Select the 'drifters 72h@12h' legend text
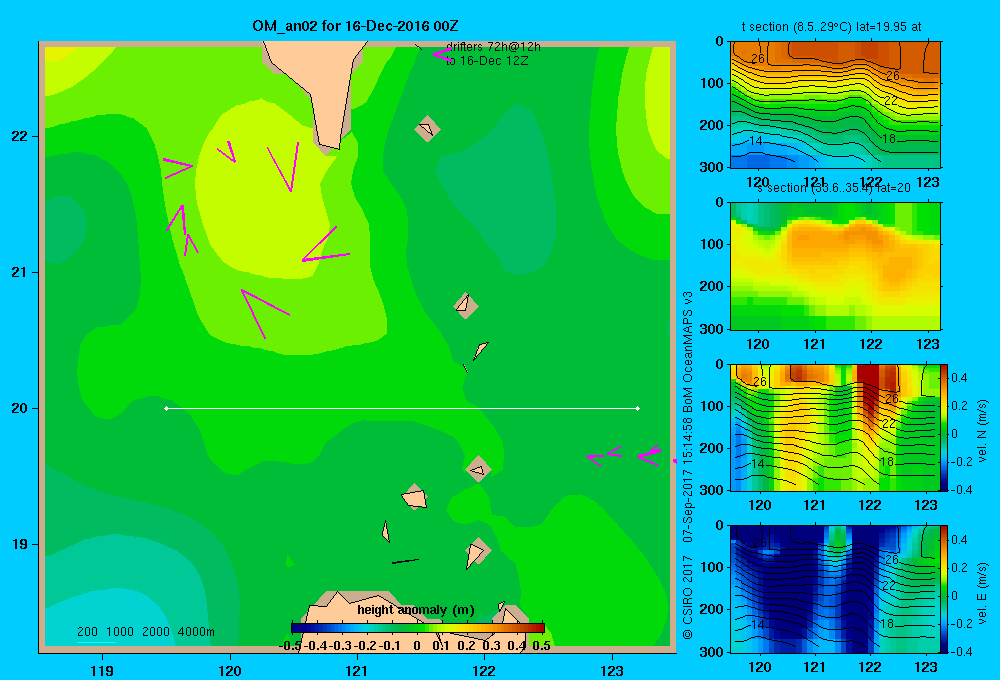Screen dimensions: 1000x680 pos(493,47)
